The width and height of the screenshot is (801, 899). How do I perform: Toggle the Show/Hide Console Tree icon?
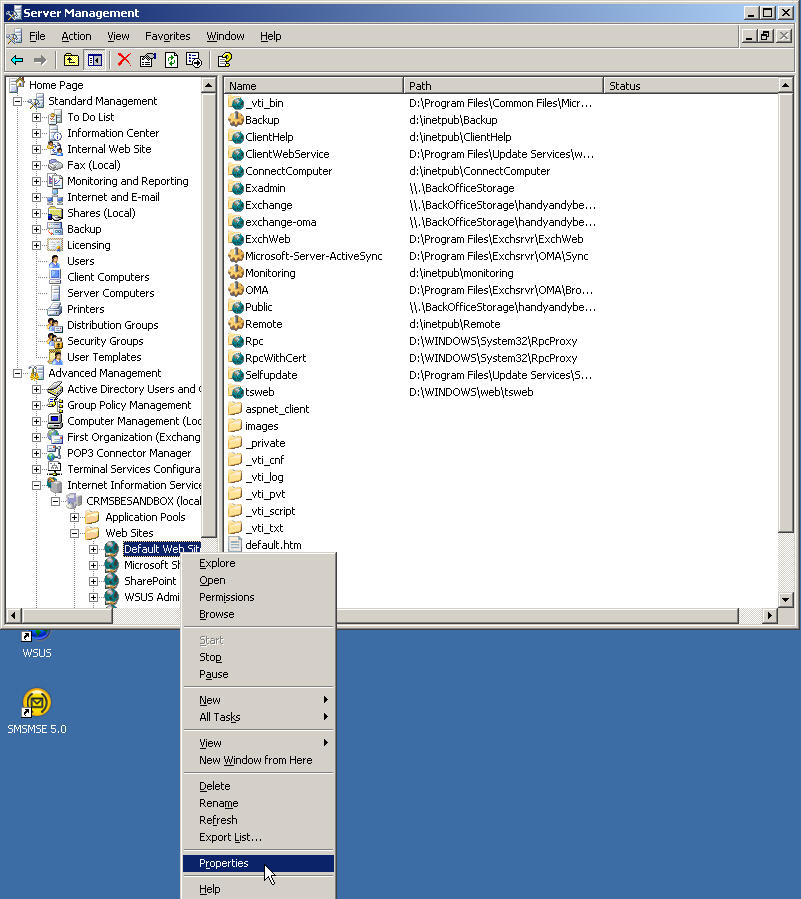click(95, 60)
